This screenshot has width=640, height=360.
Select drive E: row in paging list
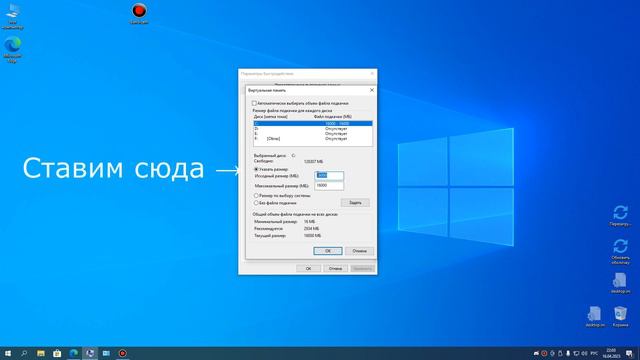point(313,133)
